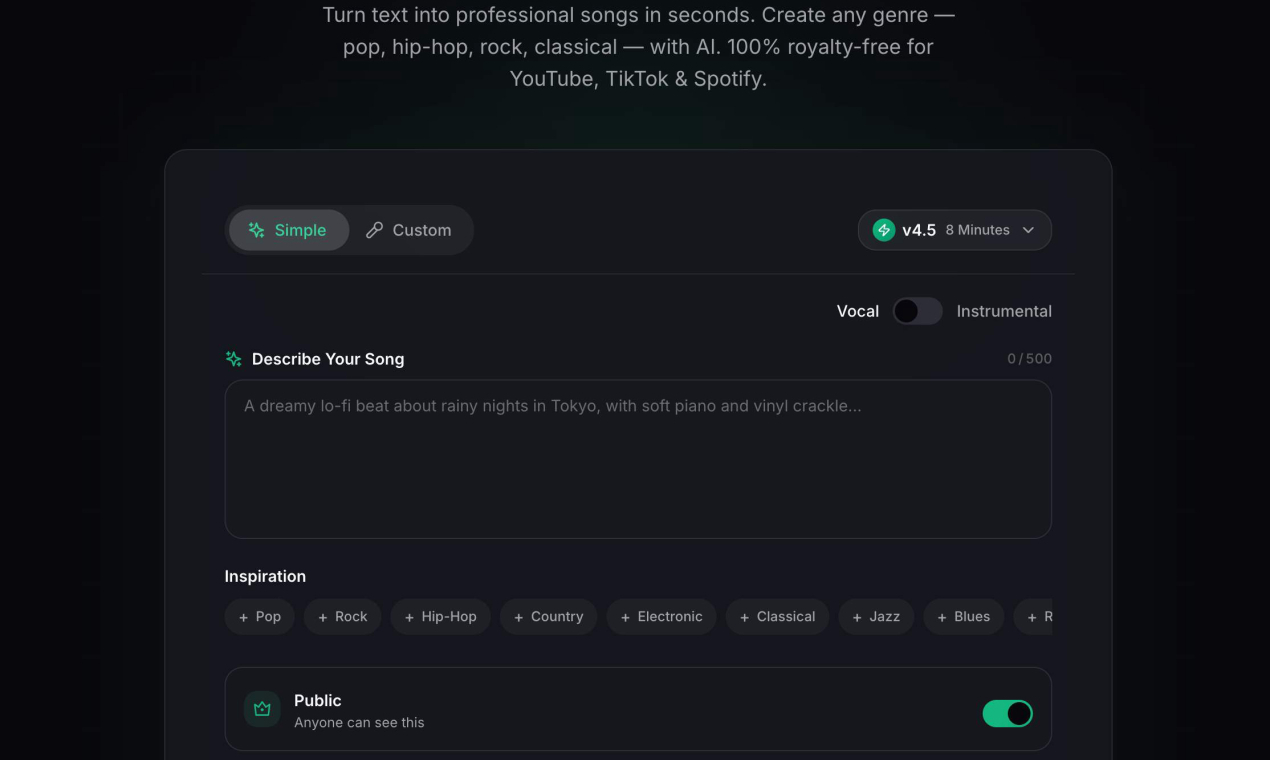
Task: Disable the Public visibility toggle
Action: tap(1007, 713)
